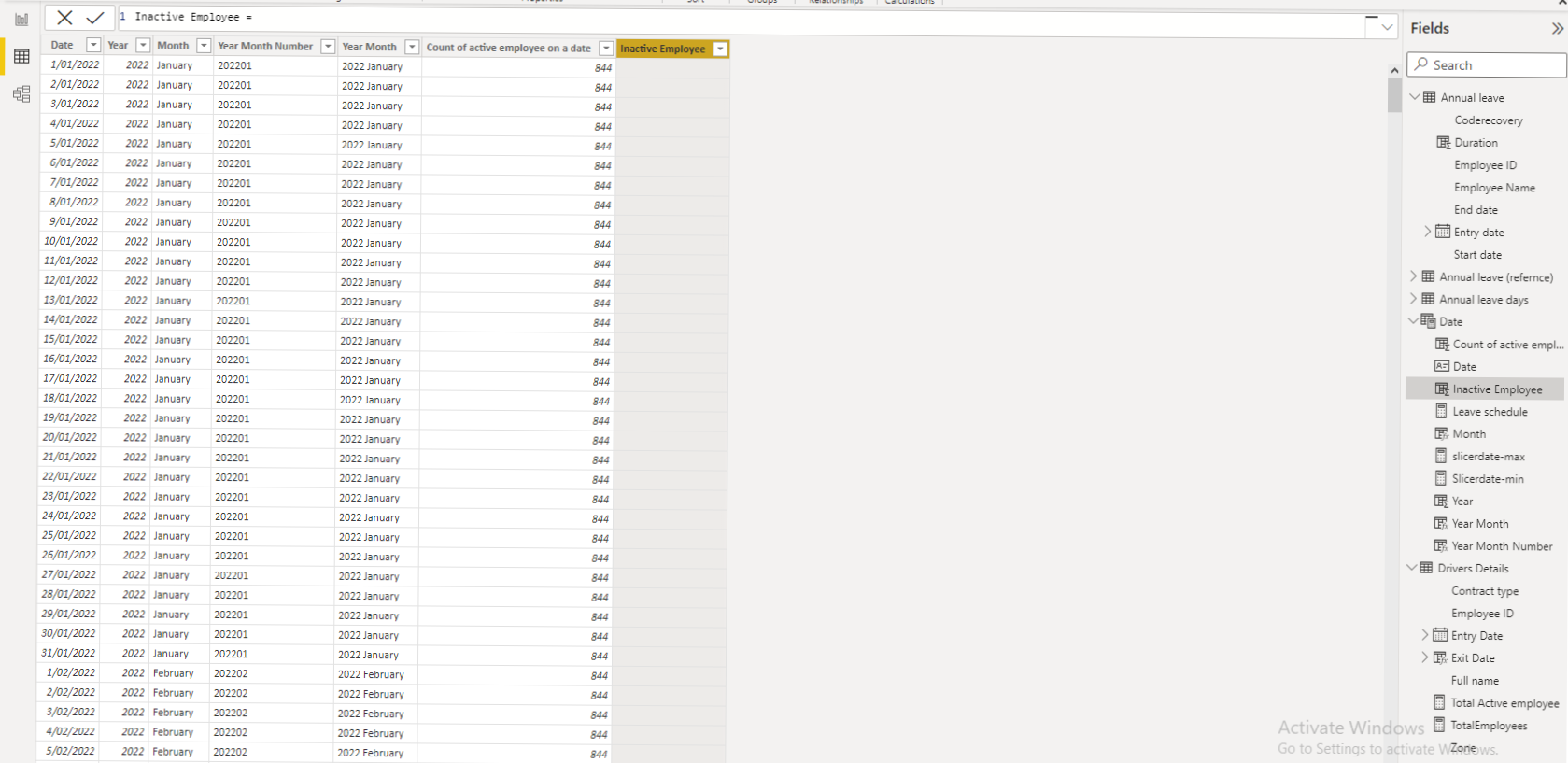Cancel the formula with the X icon

click(64, 18)
